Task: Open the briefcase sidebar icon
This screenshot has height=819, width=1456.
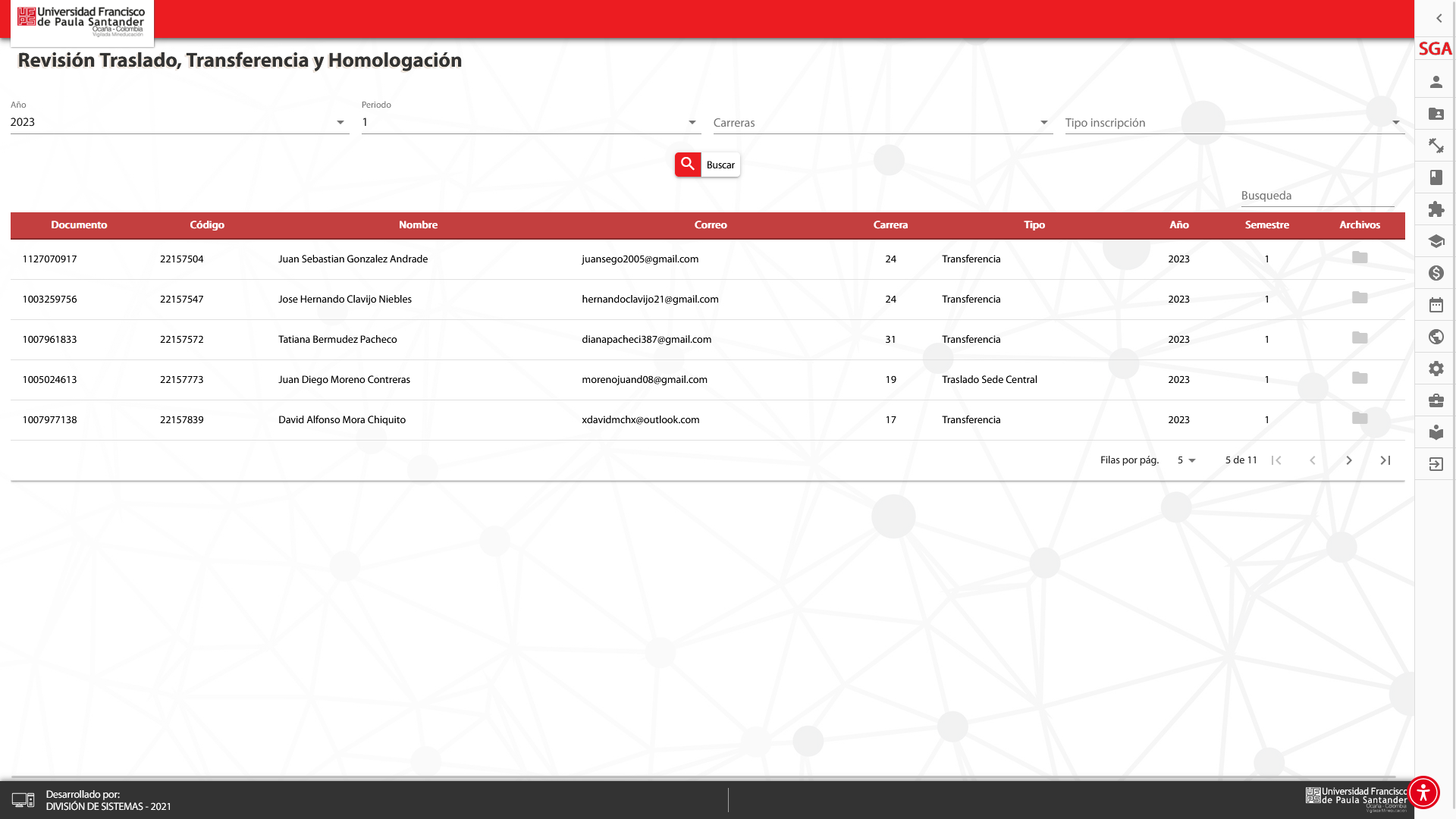Action: pos(1436,400)
